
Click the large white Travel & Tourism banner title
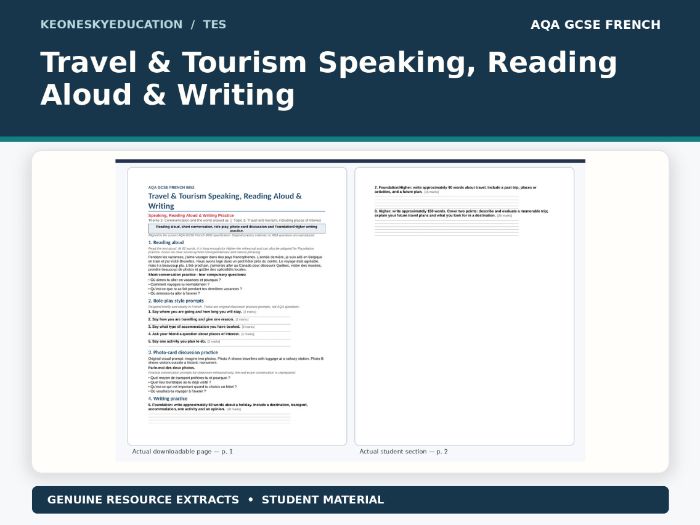tap(329, 78)
